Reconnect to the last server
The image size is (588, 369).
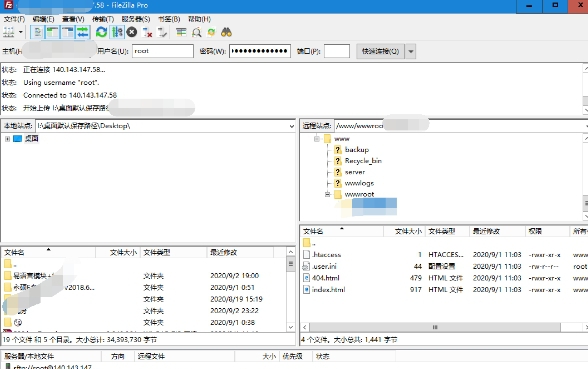(162, 32)
